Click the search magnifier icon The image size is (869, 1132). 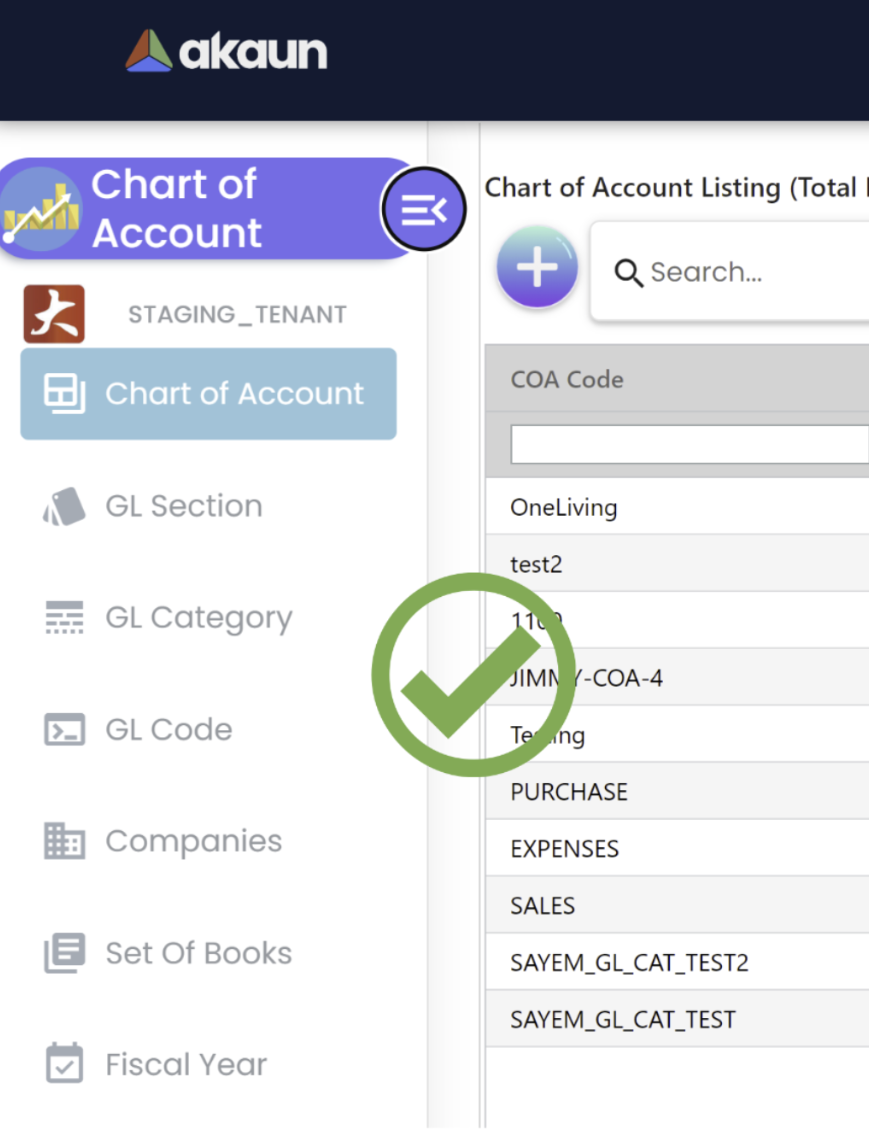pos(628,272)
